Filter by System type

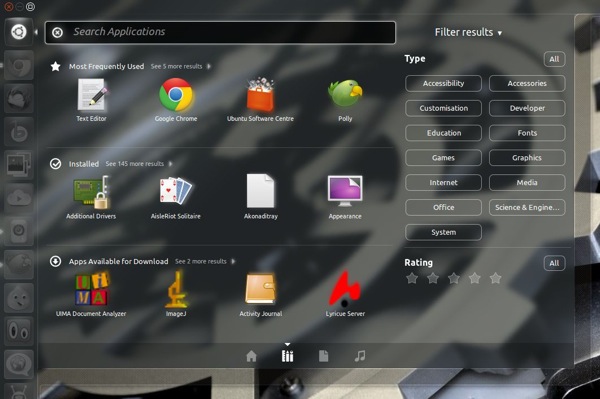point(443,232)
